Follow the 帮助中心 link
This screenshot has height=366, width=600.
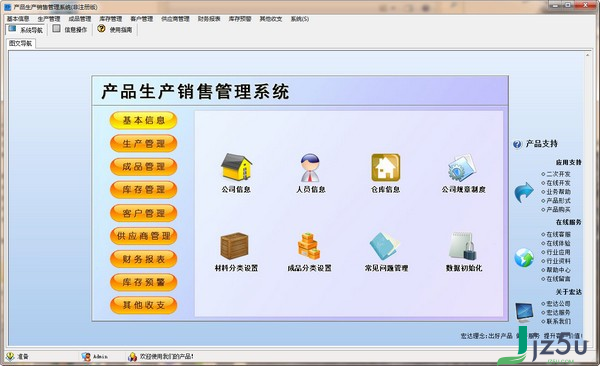tap(558, 270)
